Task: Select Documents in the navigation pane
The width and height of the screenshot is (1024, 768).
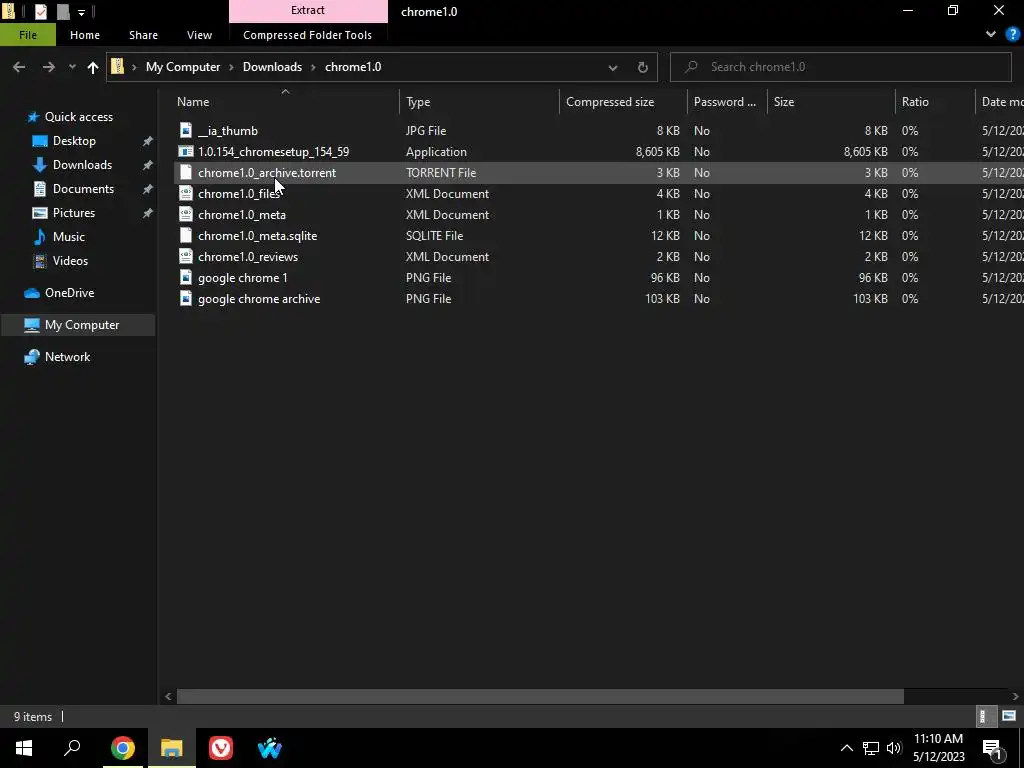Action: [x=83, y=189]
